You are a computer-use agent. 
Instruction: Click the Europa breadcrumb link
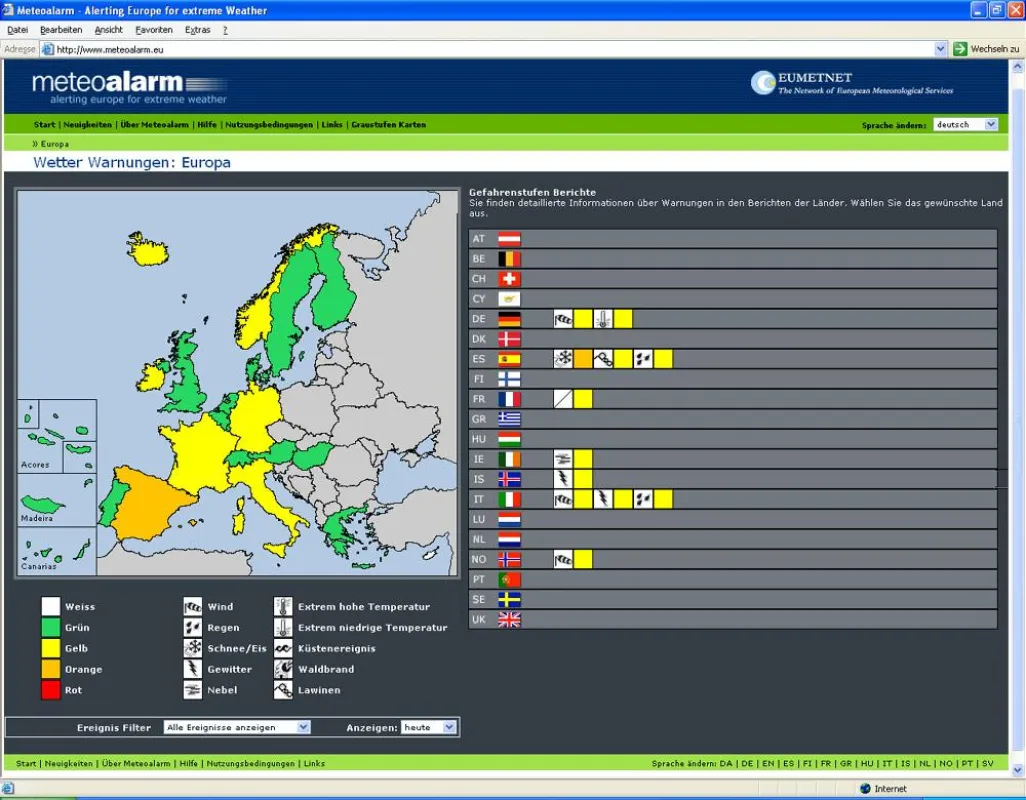point(54,144)
